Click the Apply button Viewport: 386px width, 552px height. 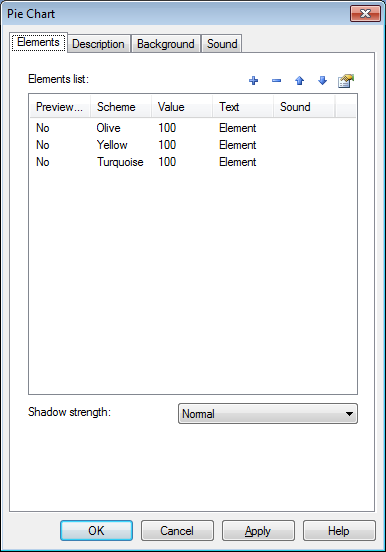(x=258, y=531)
